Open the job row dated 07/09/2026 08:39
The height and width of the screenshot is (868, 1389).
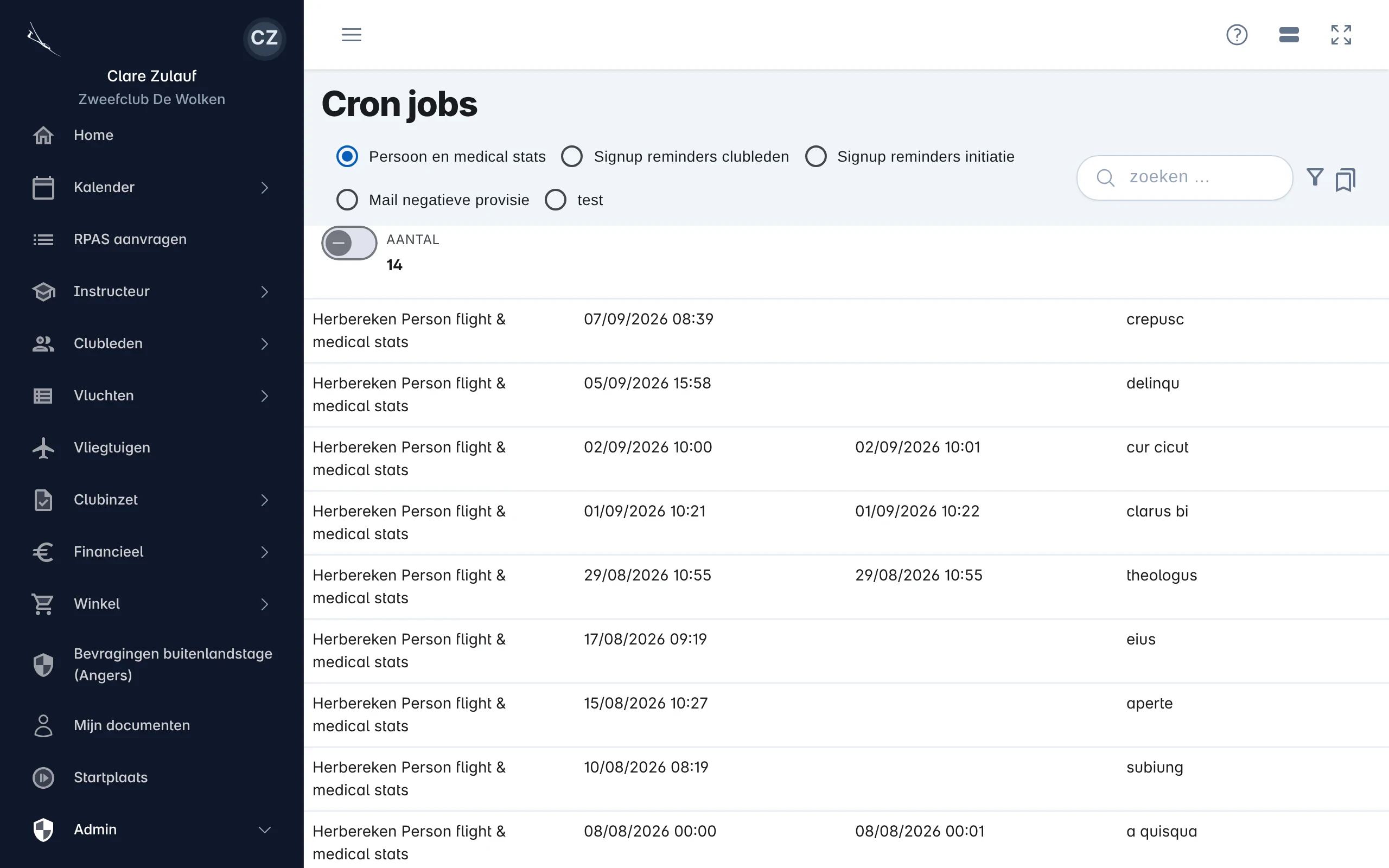pyautogui.click(x=846, y=331)
